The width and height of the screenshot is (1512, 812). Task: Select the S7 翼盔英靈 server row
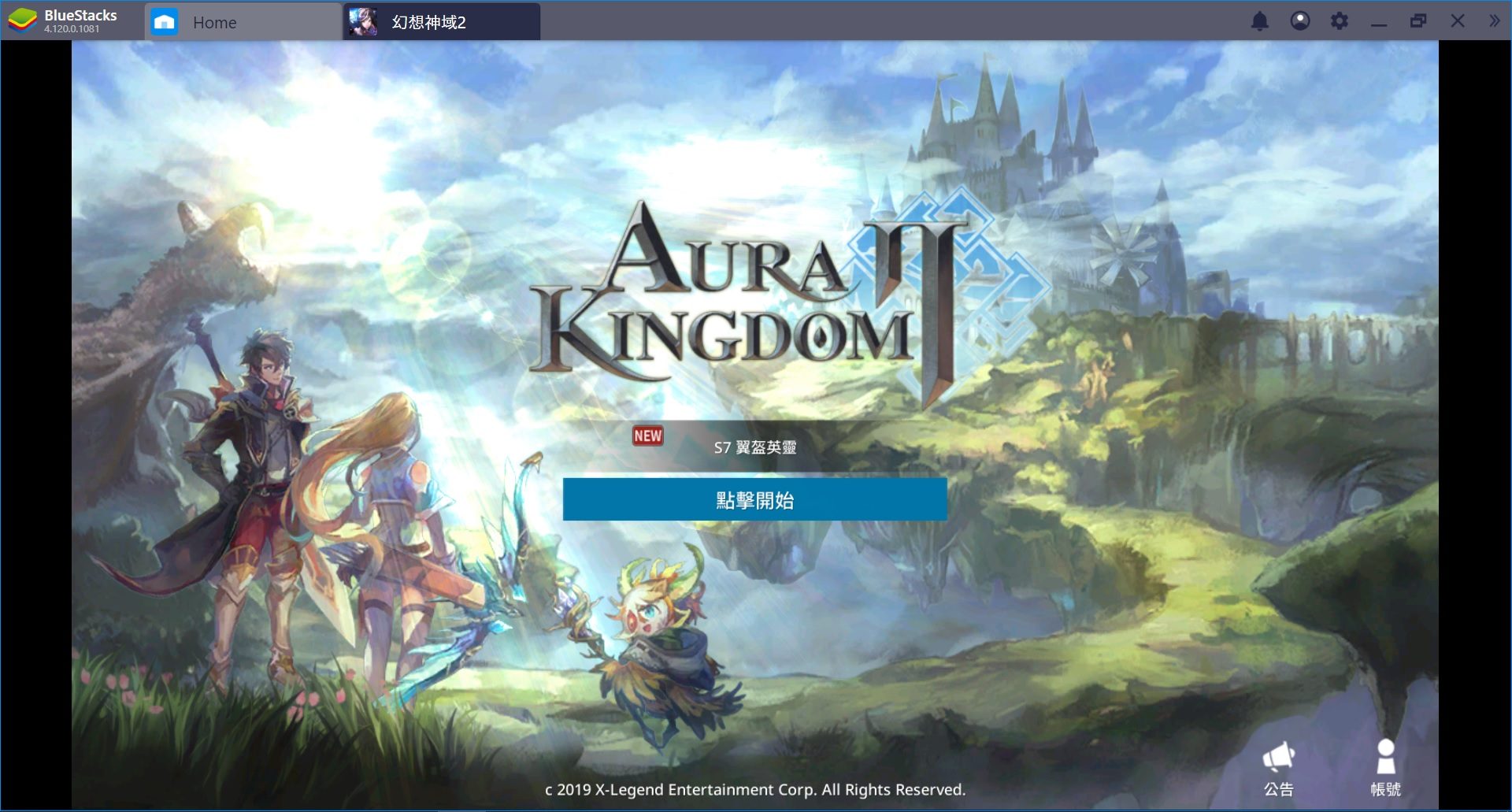(x=754, y=447)
